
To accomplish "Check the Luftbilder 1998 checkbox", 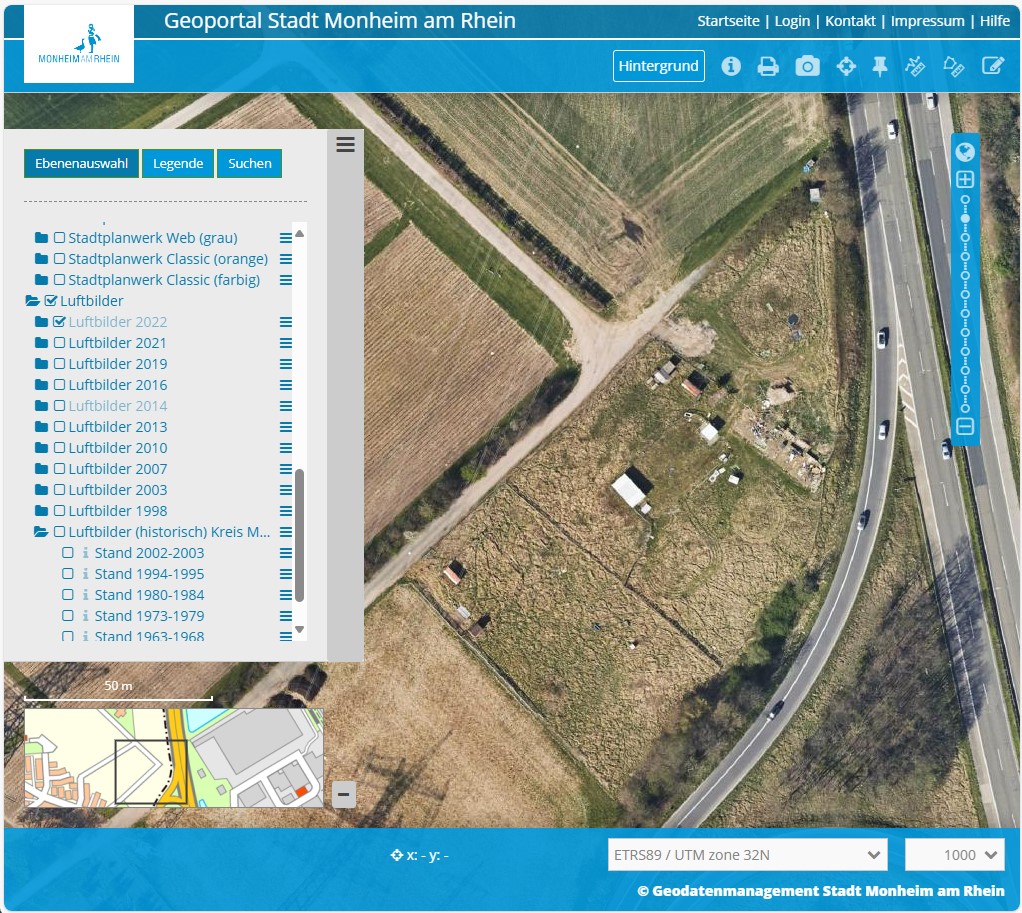I will coord(59,510).
